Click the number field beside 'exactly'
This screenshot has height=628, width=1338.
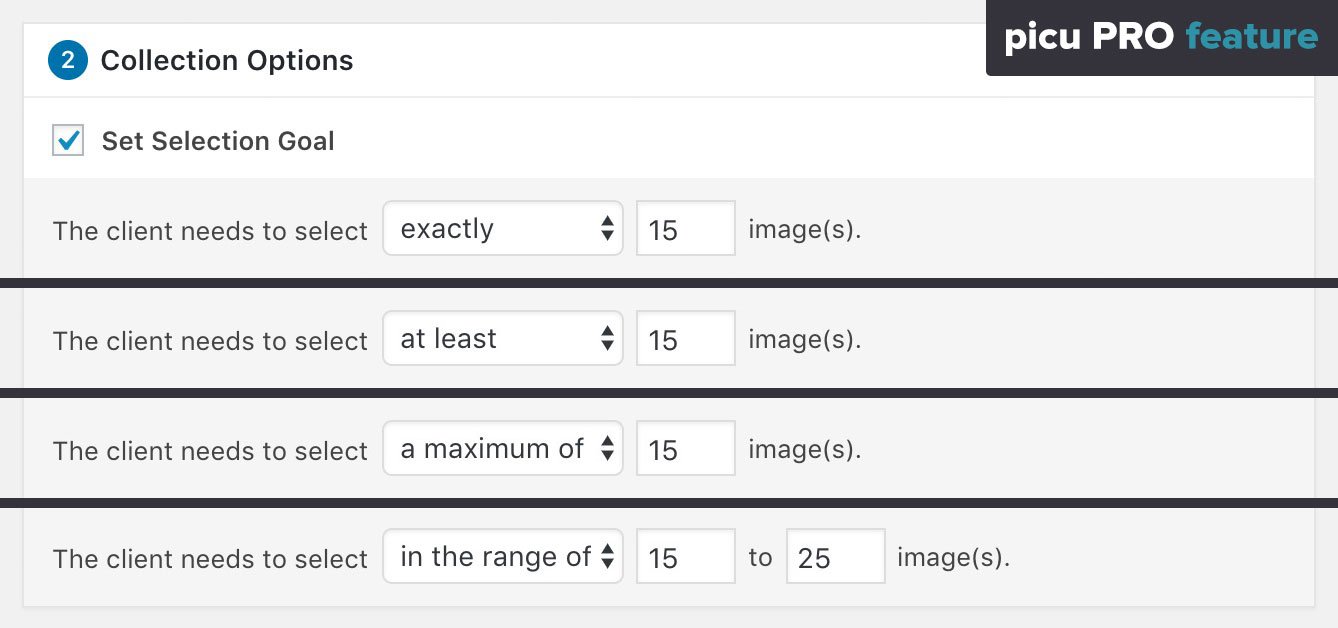(x=685, y=229)
